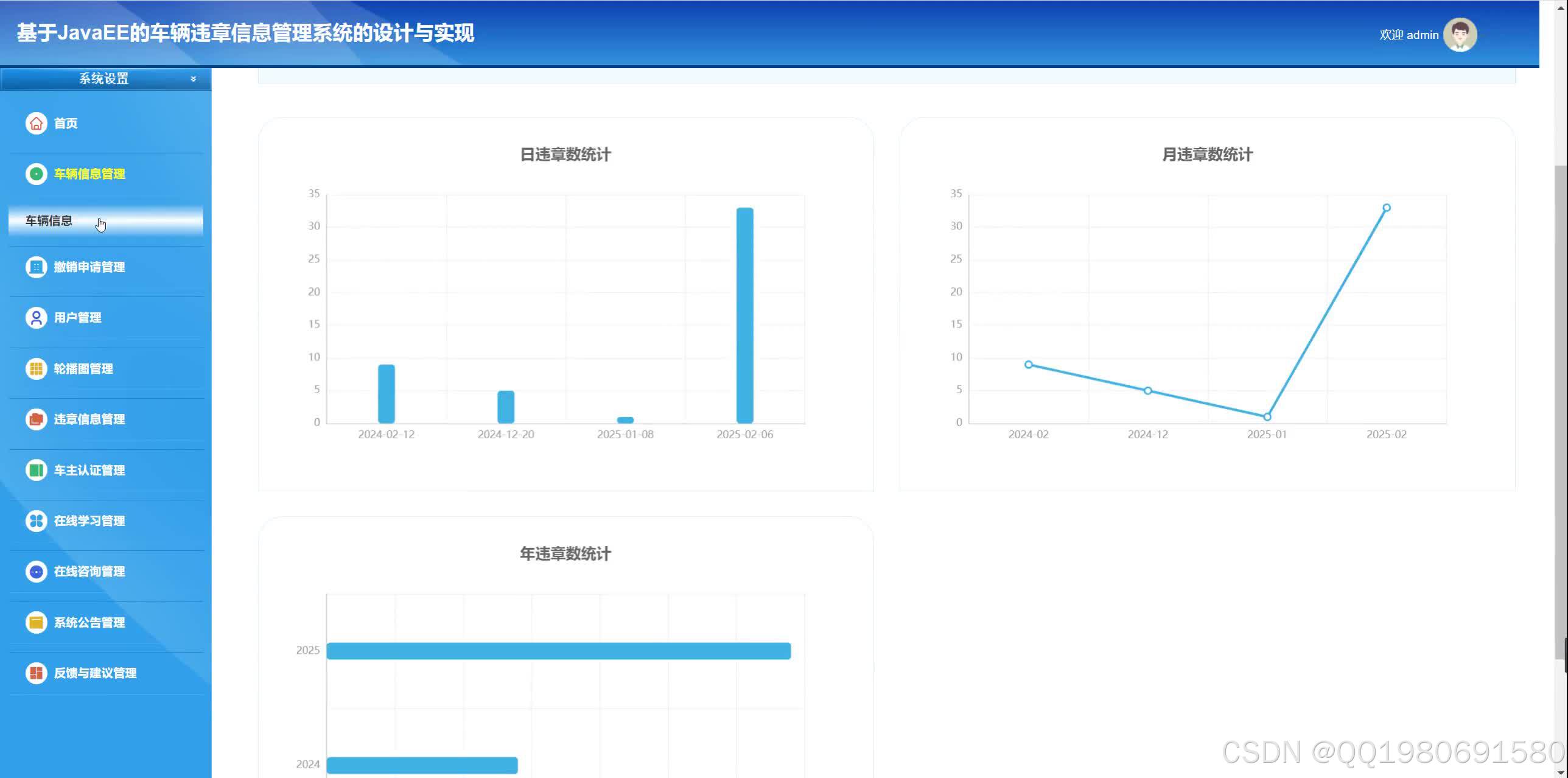Click the 2025-02-06 bar in daily chart
Viewport: 1568px width, 778px height.
(744, 315)
